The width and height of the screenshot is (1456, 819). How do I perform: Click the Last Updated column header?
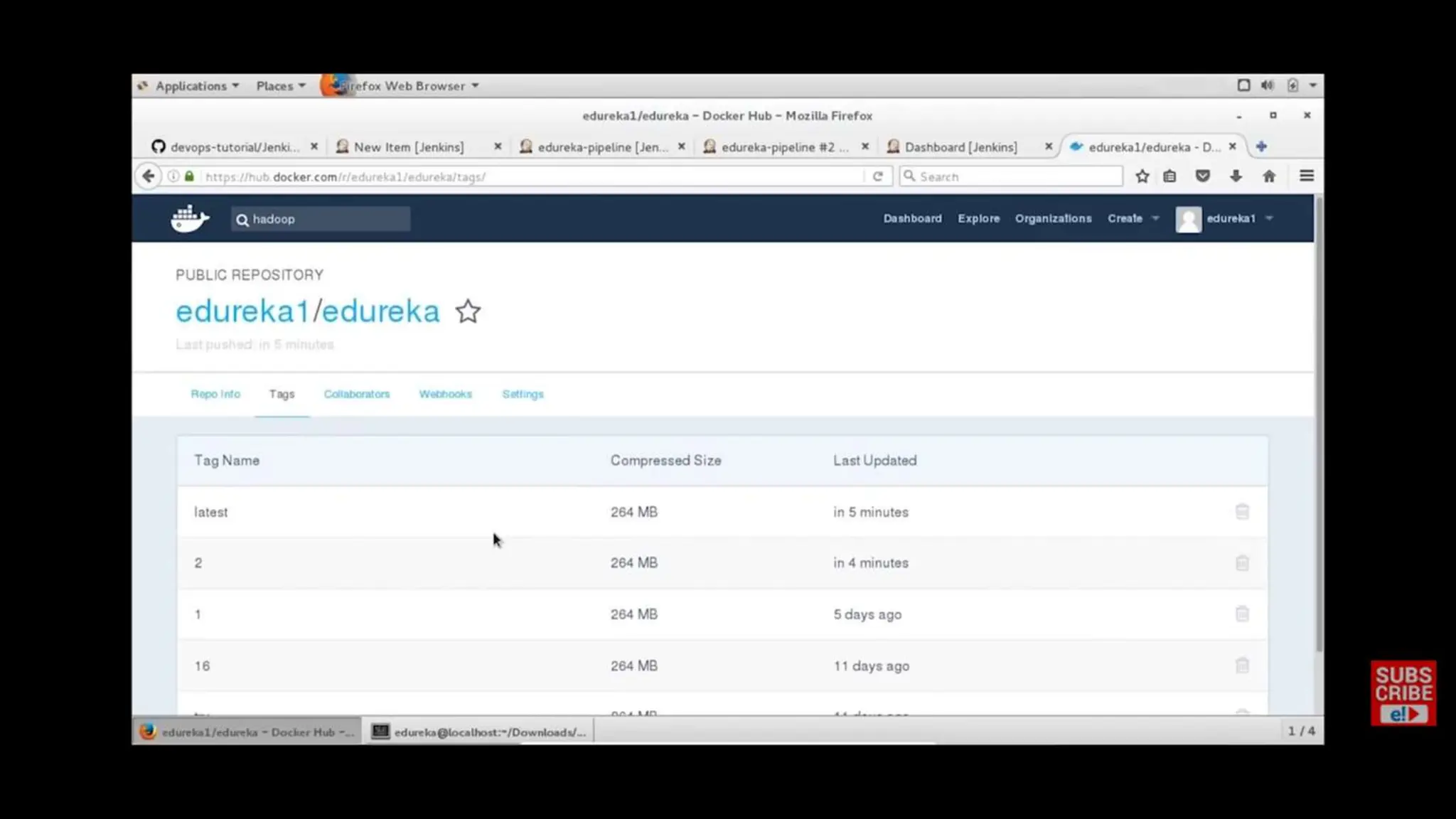[874, 461]
